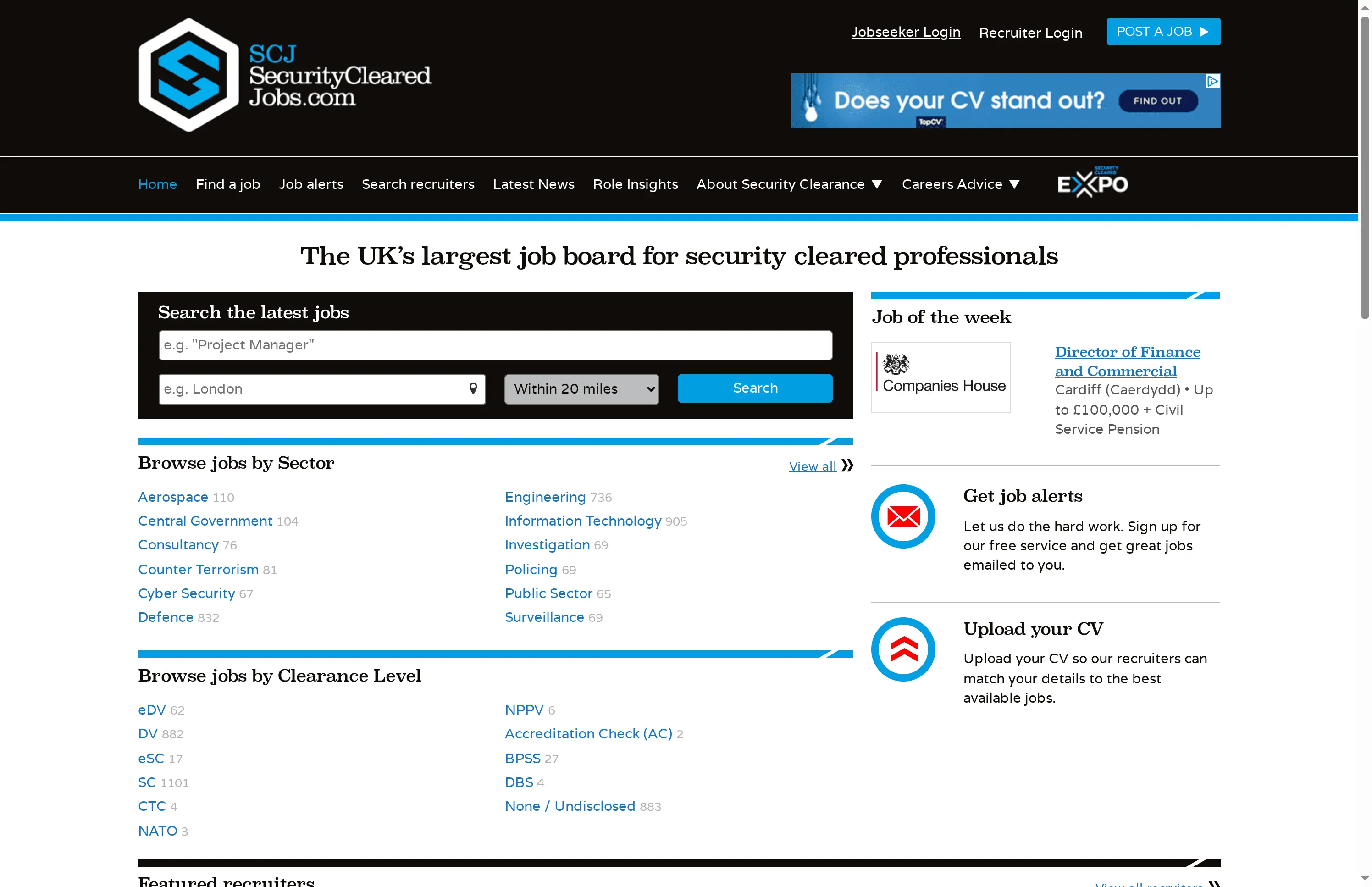Open the Find a job page
Viewport: 1372px width, 887px height.
(x=228, y=184)
